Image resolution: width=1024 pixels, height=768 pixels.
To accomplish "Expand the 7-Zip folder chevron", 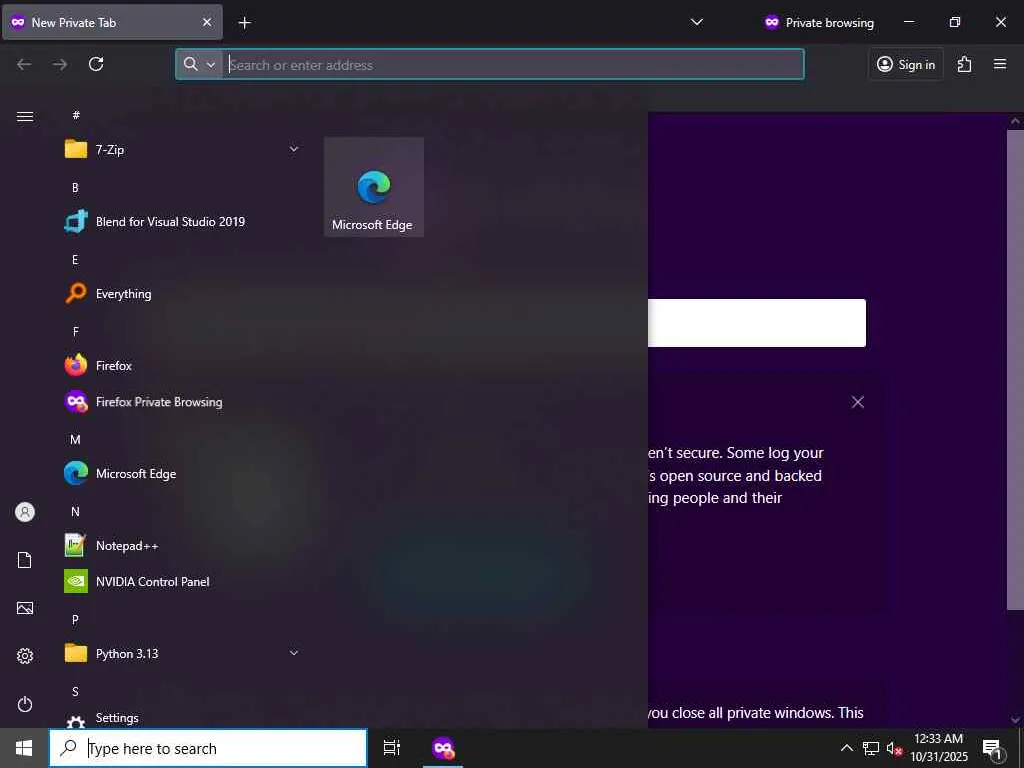I will tap(294, 150).
